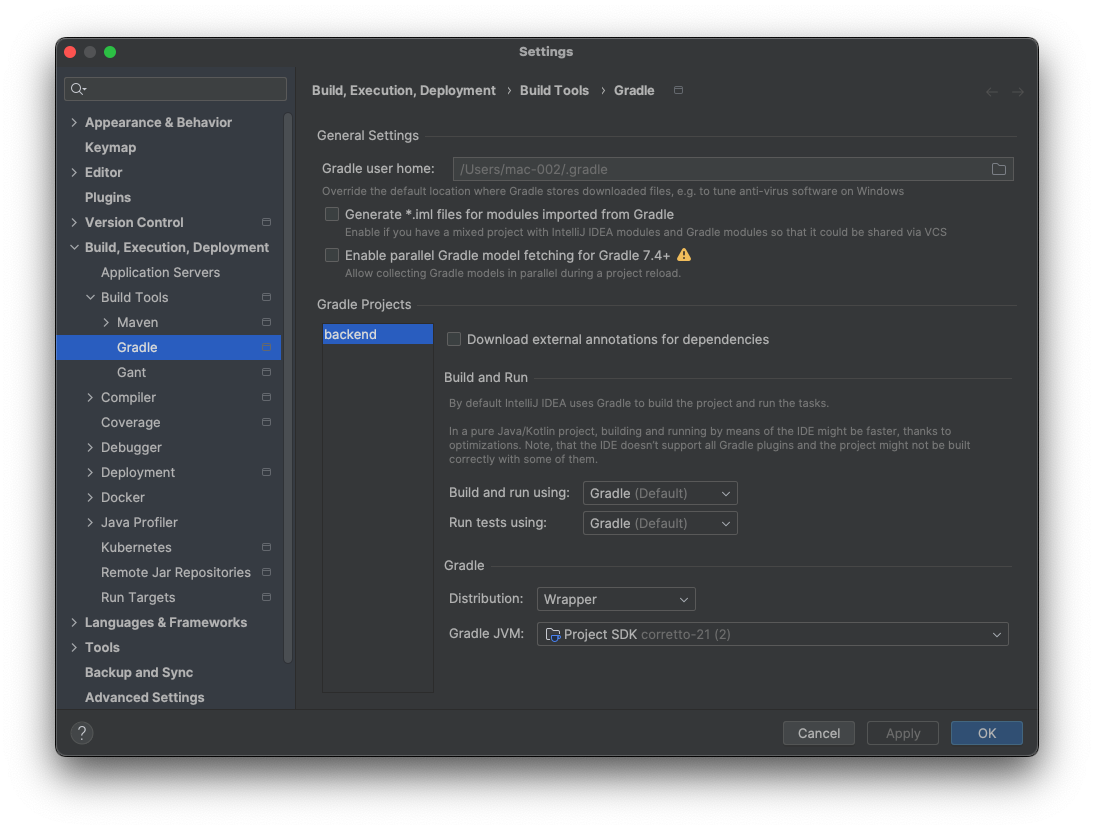The width and height of the screenshot is (1094, 830).
Task: Expand the Maven node
Action: (106, 322)
